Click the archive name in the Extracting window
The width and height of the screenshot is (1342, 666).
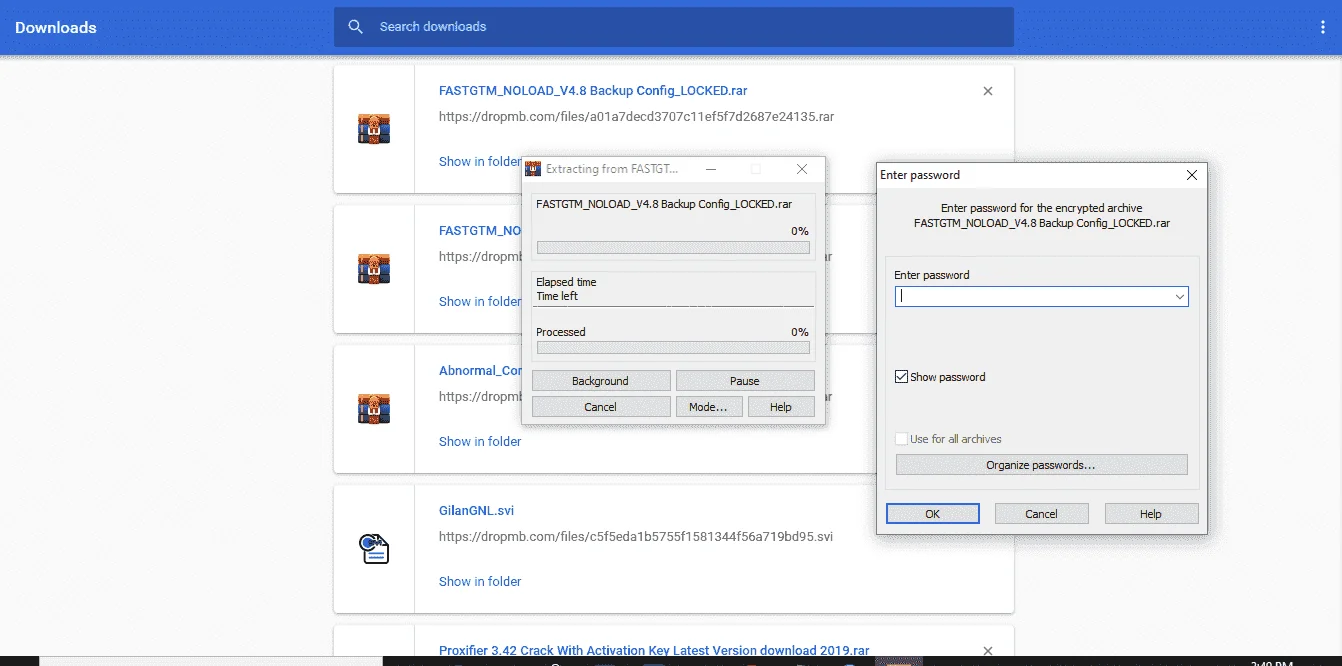664,204
